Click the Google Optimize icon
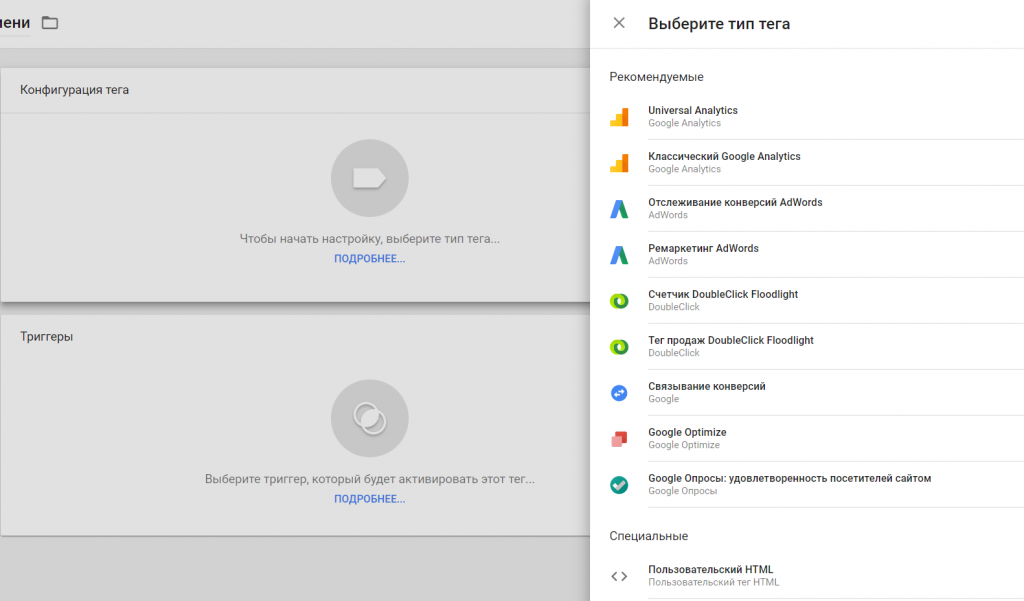 coord(619,439)
